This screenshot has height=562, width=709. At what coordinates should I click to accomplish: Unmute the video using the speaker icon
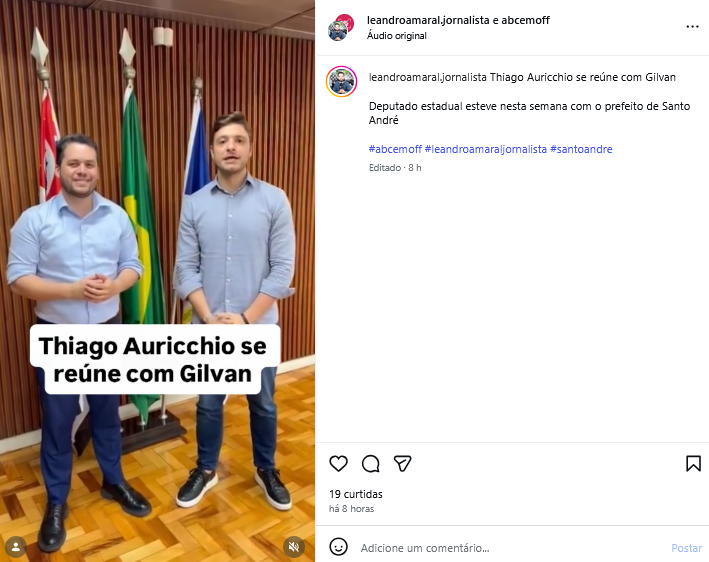[294, 547]
